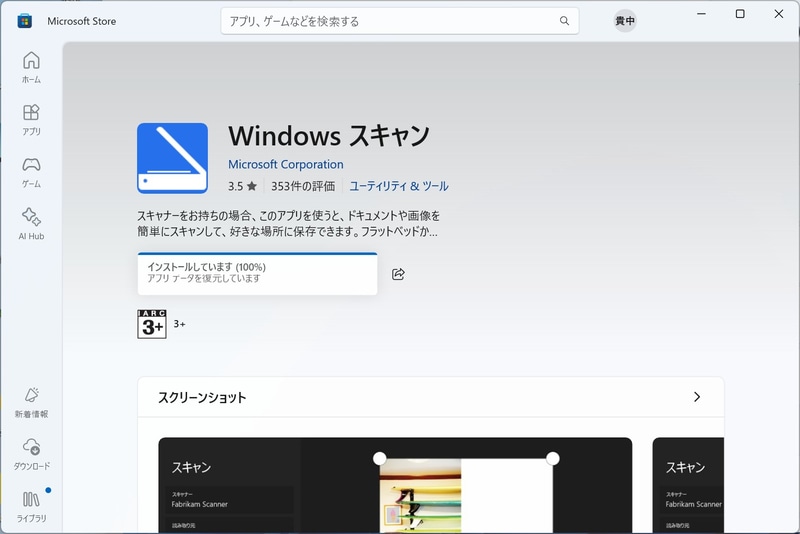Click the Windows スキャン app icon

172,158
